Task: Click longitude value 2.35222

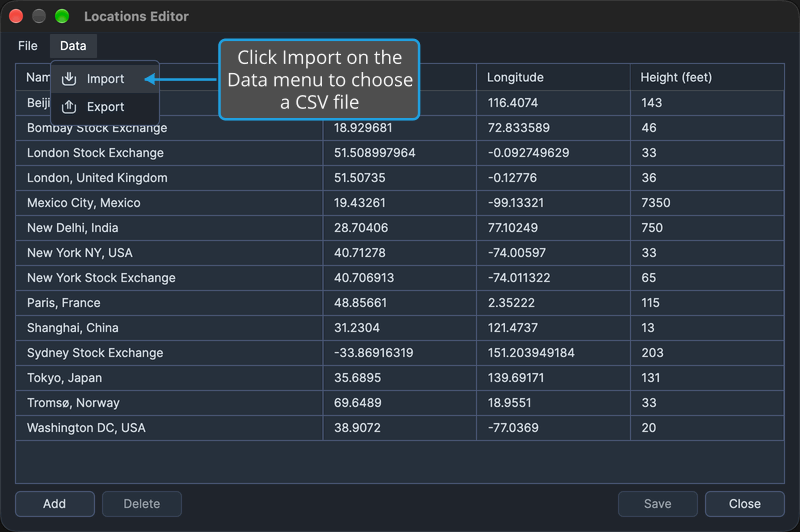Action: coord(511,303)
